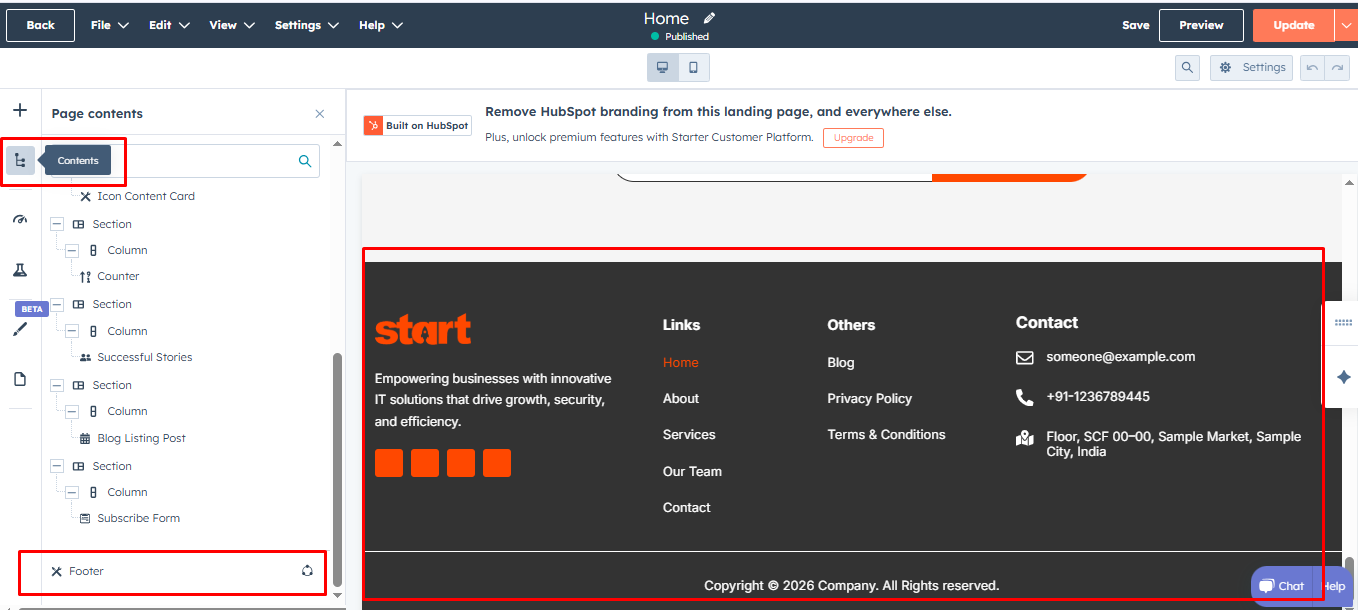Open the View menu
The width and height of the screenshot is (1358, 610).
click(232, 25)
